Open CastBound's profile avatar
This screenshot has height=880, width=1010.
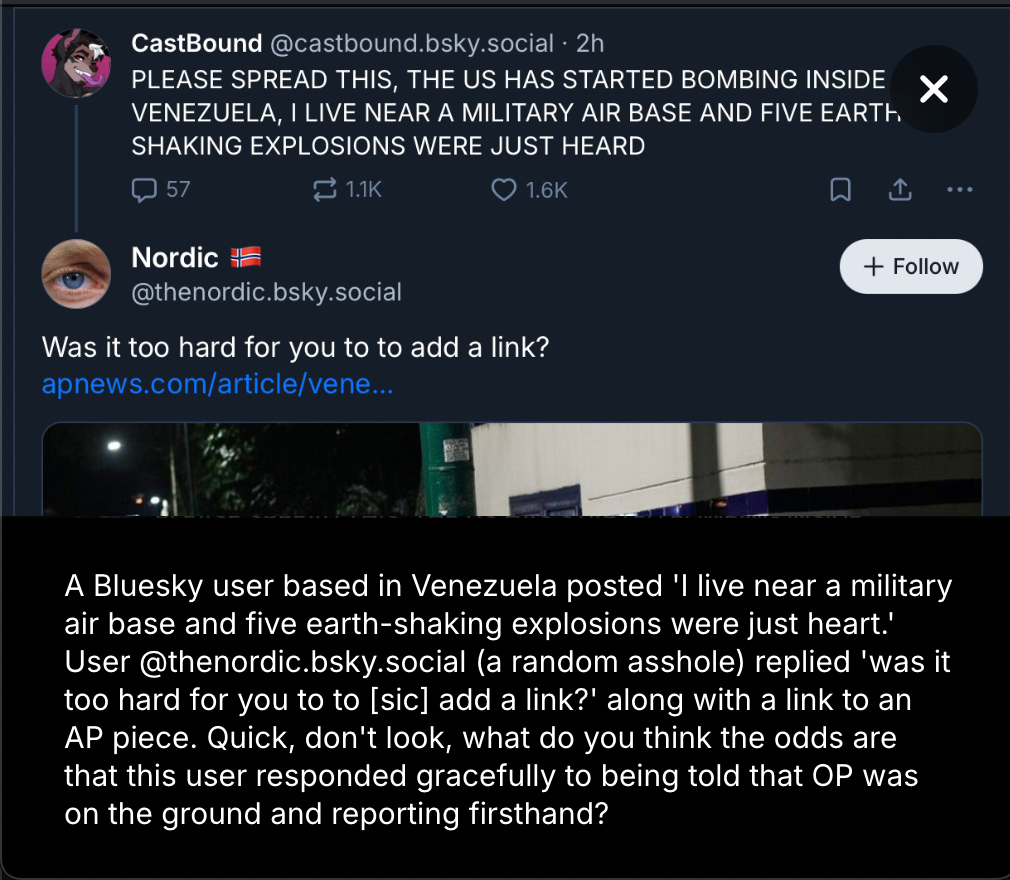coord(76,63)
